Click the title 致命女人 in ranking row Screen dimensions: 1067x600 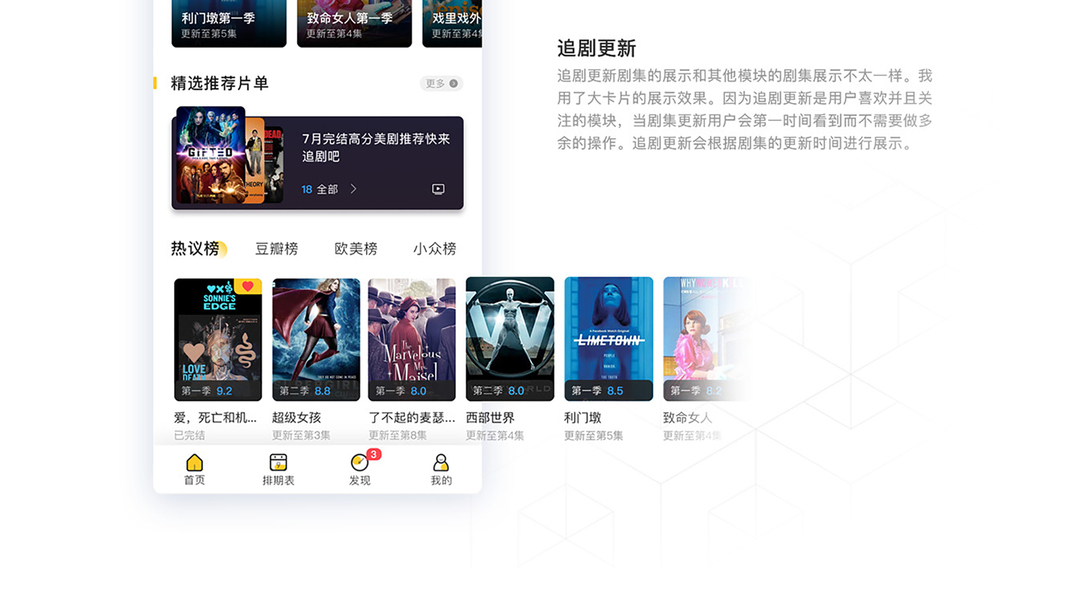688,418
